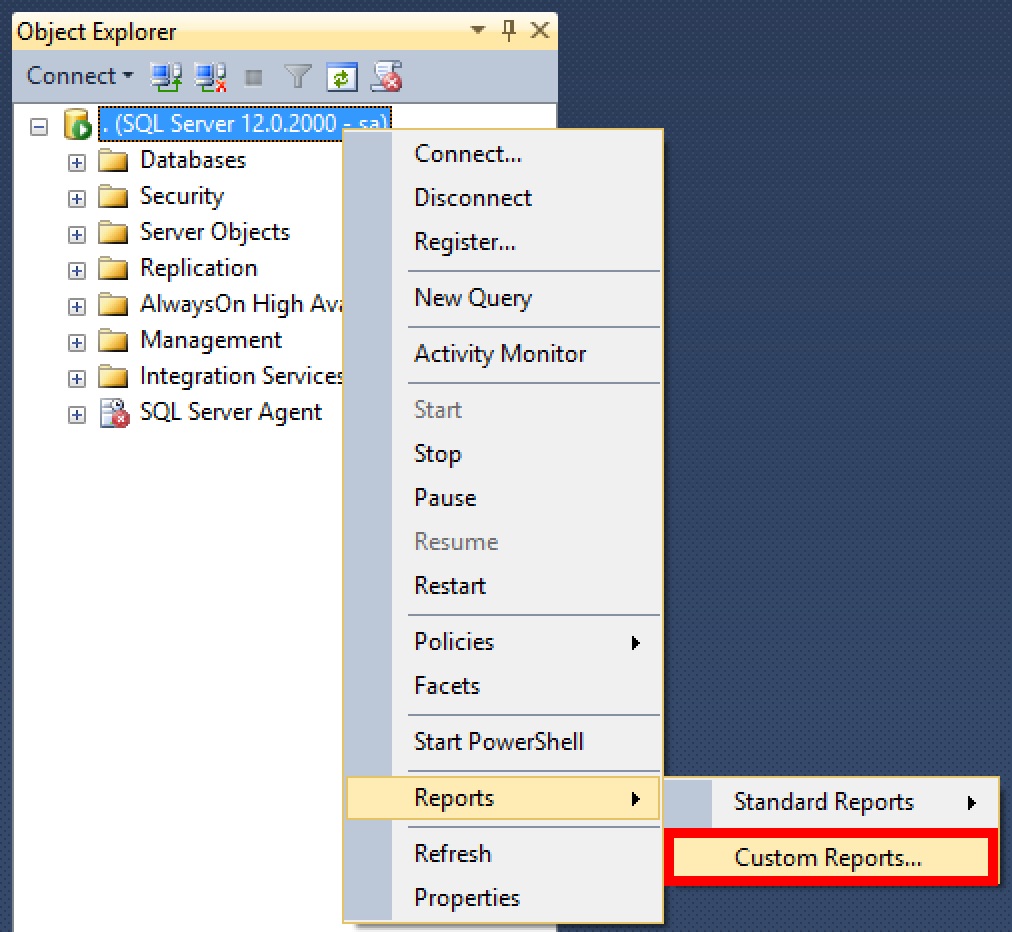The width and height of the screenshot is (1012, 932).
Task: Click the highlighted Reports menu item
Action: pos(503,798)
